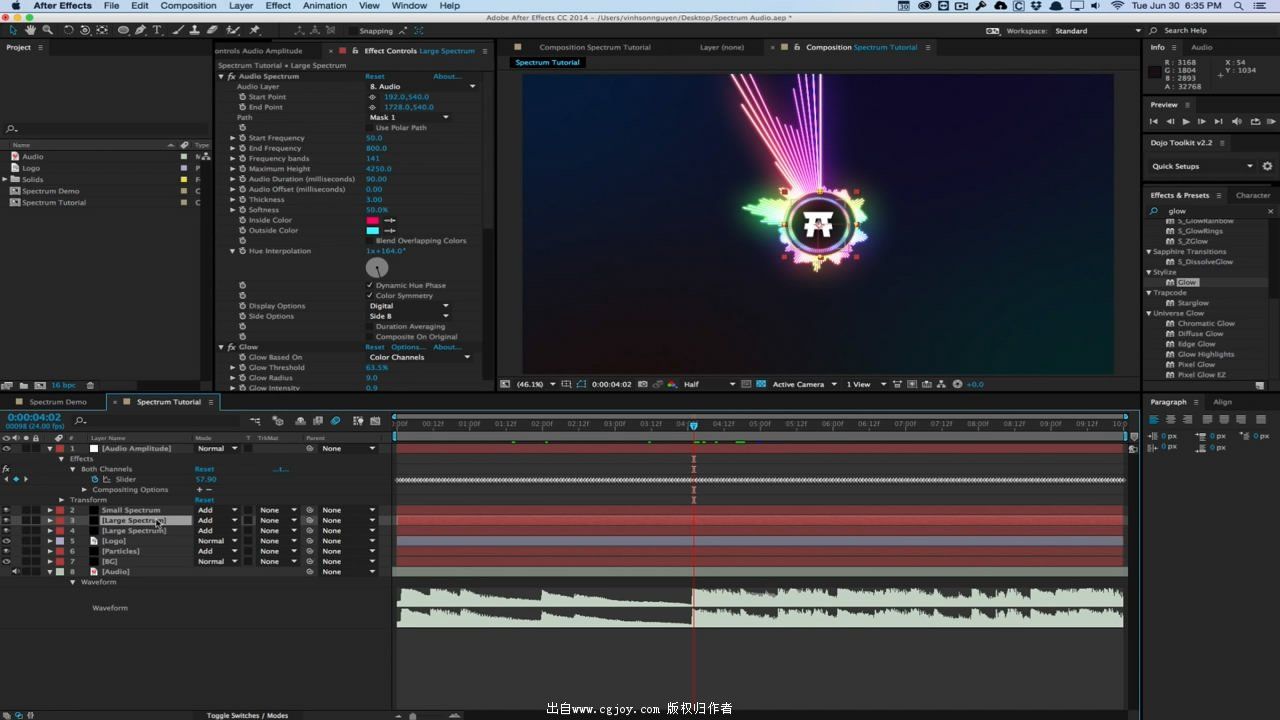Toggle Composite On Original checkbox
Image resolution: width=1280 pixels, height=720 pixels.
click(x=370, y=337)
